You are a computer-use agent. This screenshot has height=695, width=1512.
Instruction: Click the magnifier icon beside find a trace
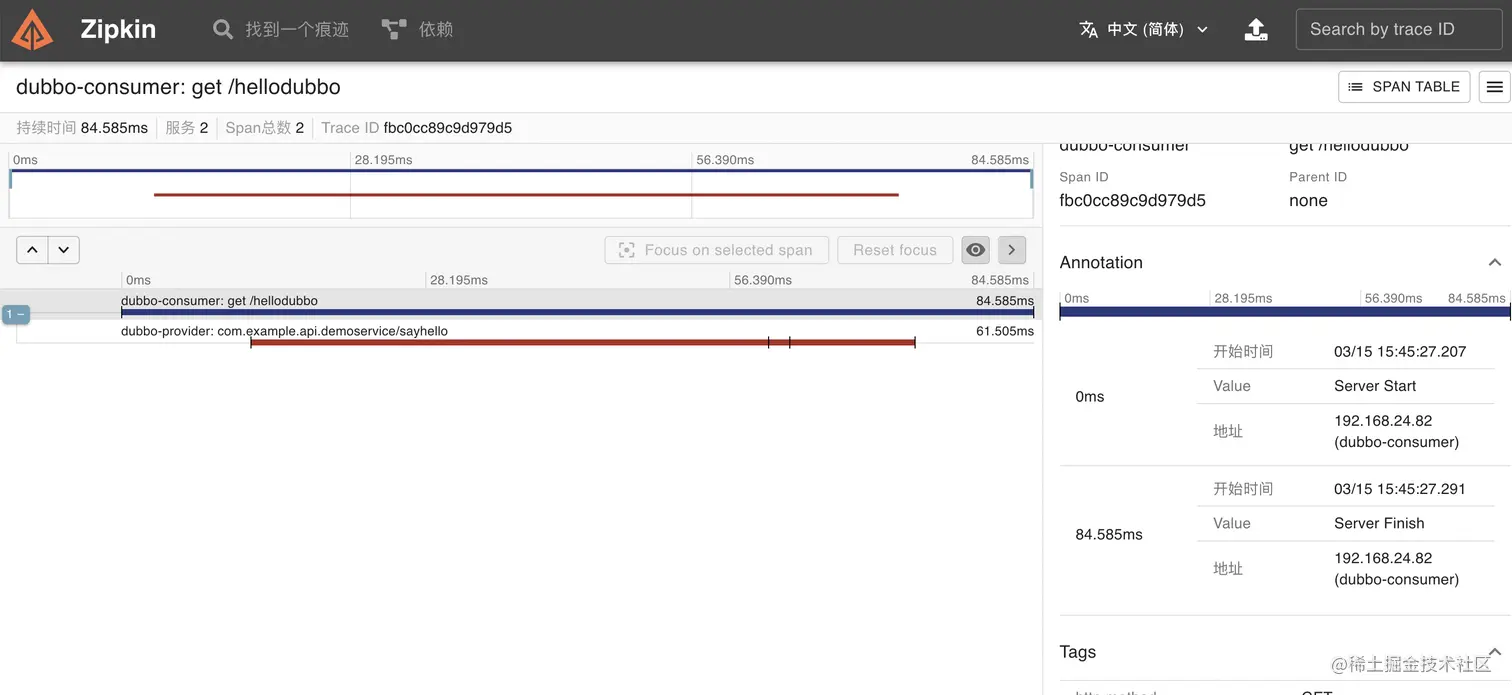coord(223,30)
